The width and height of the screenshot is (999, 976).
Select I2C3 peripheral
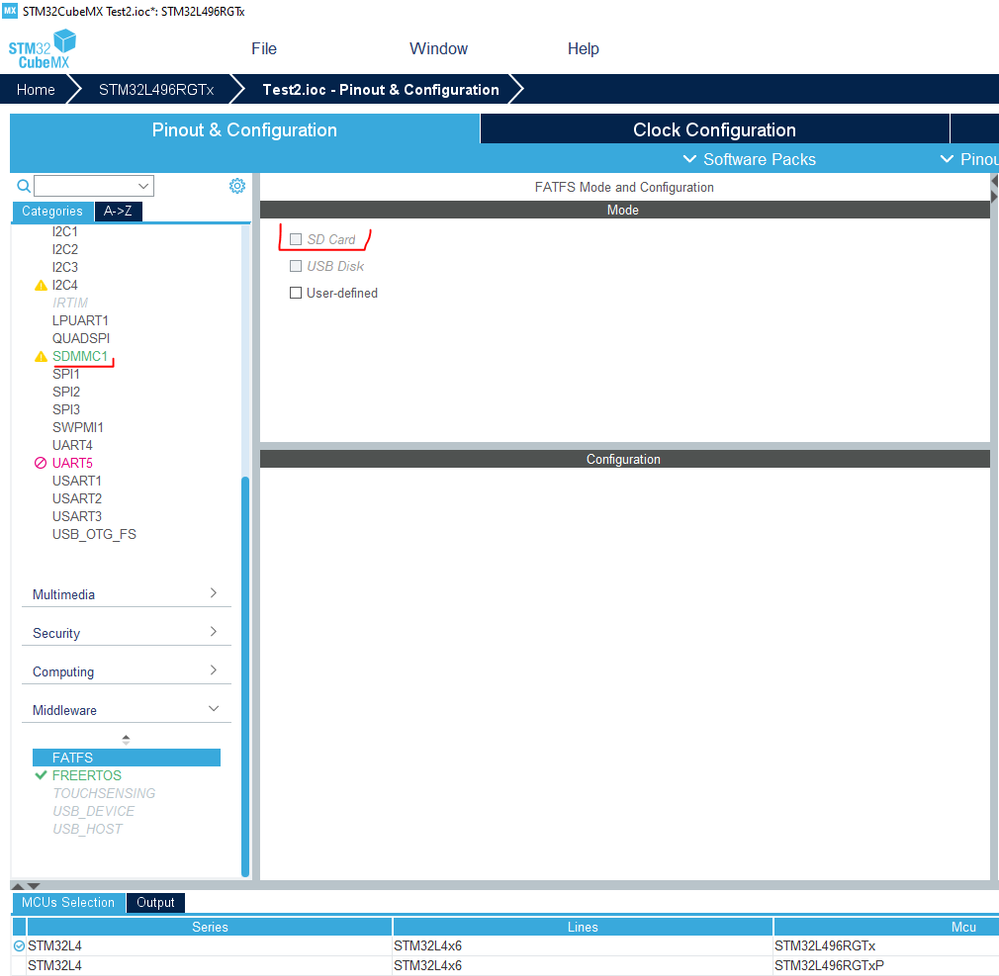tap(65, 267)
